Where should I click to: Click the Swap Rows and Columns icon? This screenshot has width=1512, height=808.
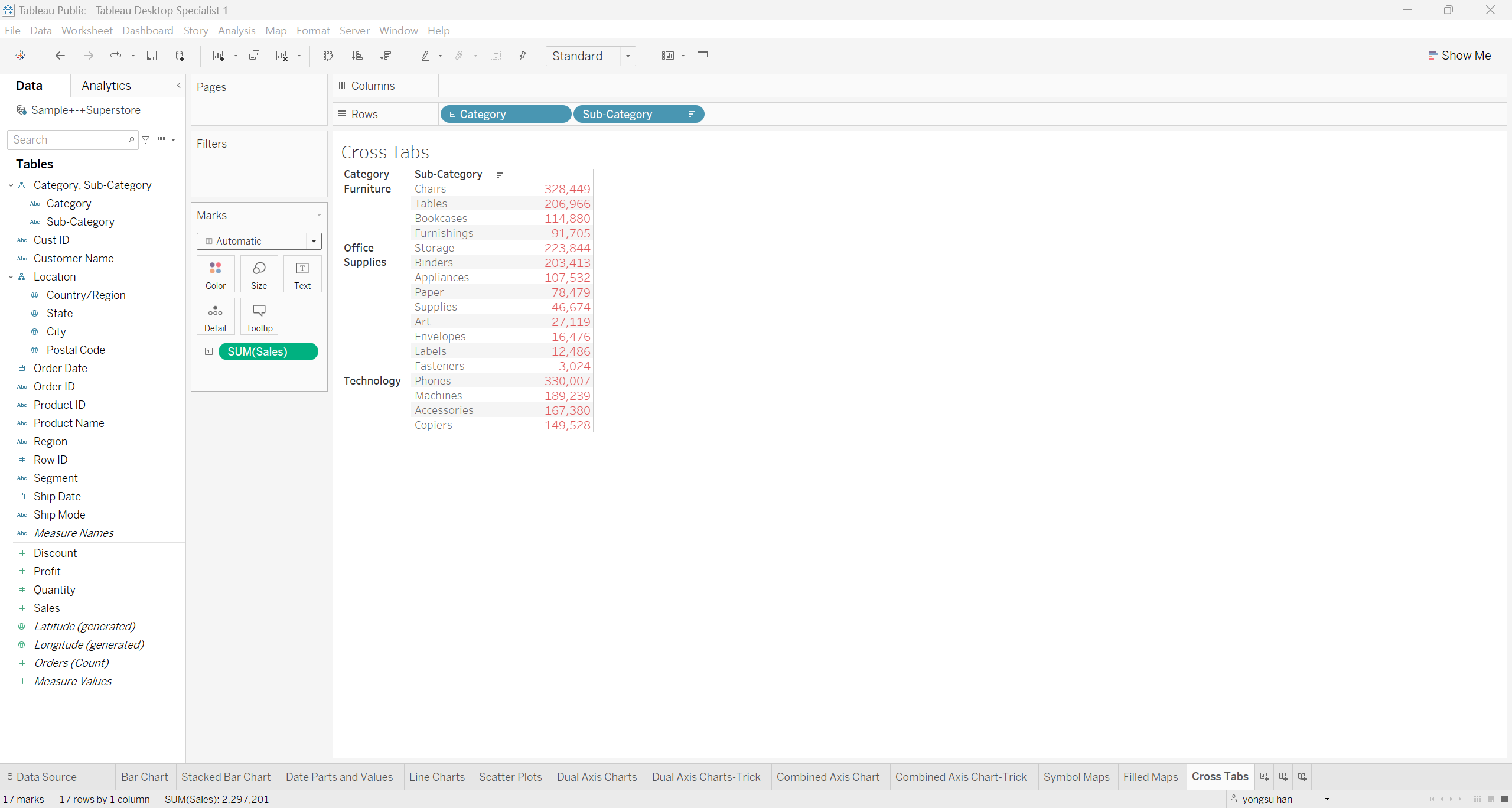(328, 56)
